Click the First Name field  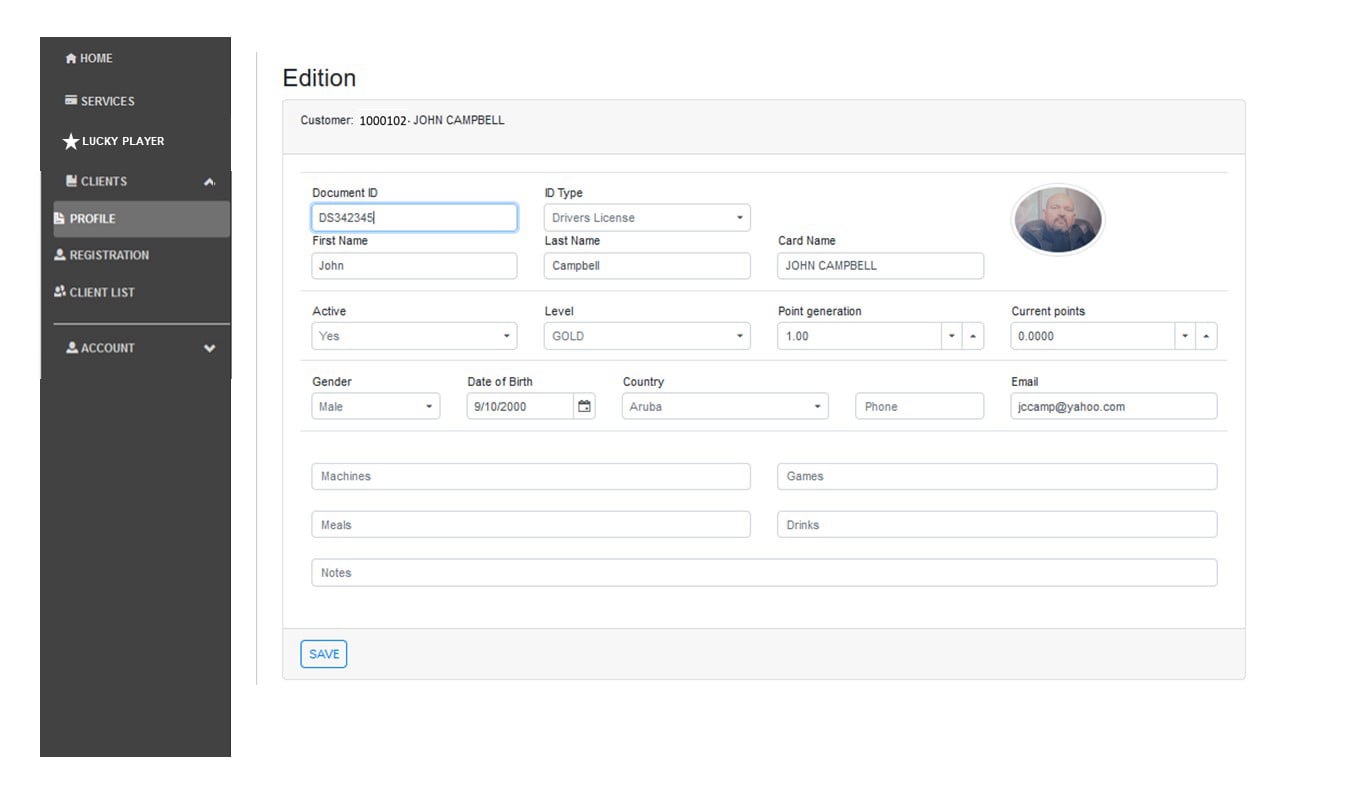[414, 266]
